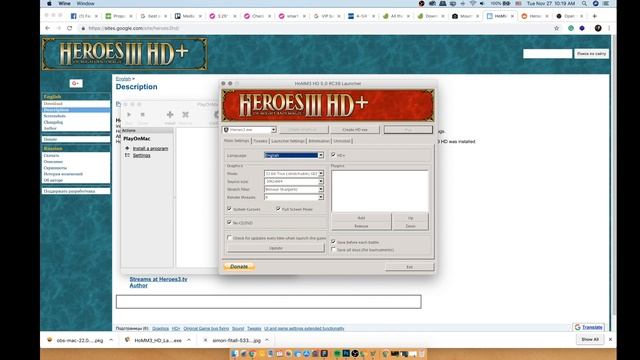Open the Window menu in menu bar
Screen dimensions: 640x360
(85, 3)
